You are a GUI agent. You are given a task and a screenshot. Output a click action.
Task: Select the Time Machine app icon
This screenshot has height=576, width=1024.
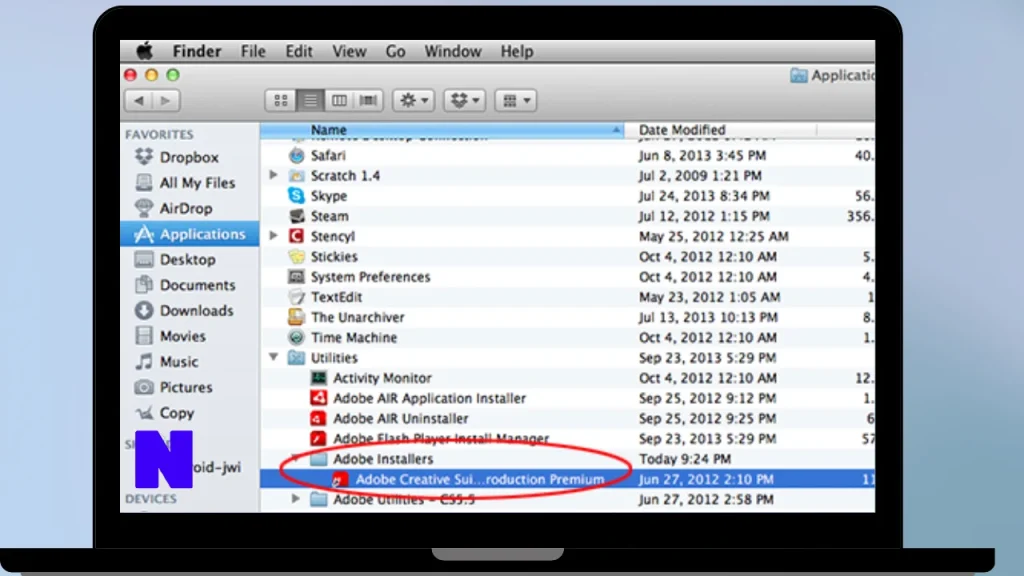pos(296,338)
